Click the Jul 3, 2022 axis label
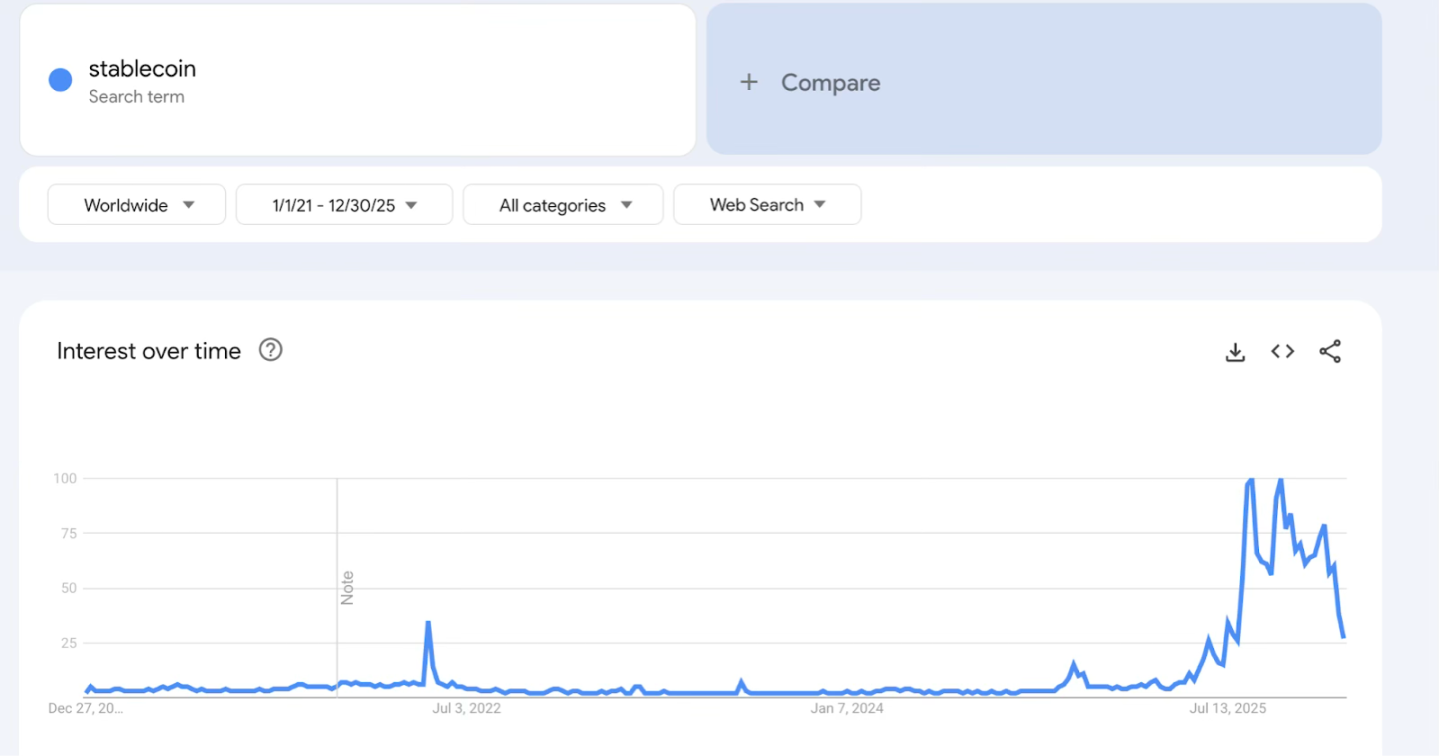The height and width of the screenshot is (756, 1439). click(466, 709)
